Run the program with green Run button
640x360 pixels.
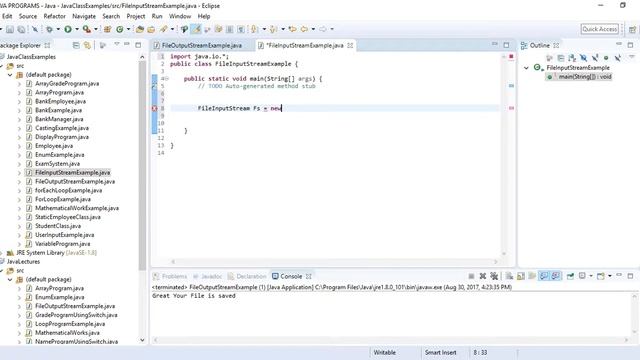coord(68,29)
